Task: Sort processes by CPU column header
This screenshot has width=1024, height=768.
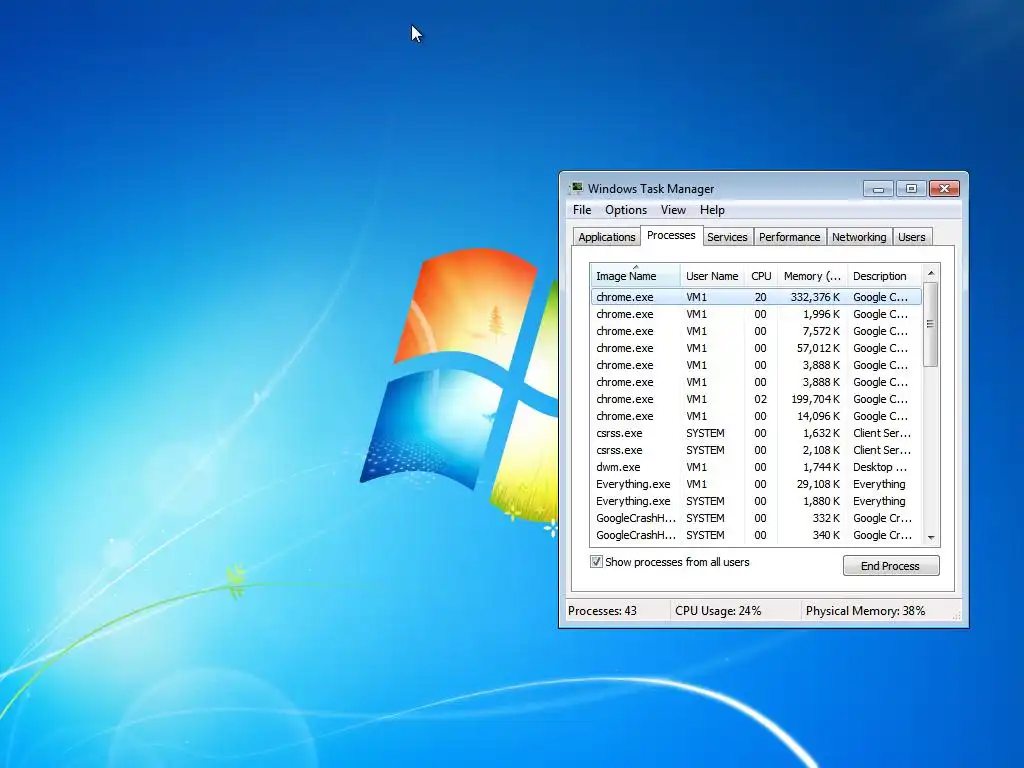Action: point(761,276)
